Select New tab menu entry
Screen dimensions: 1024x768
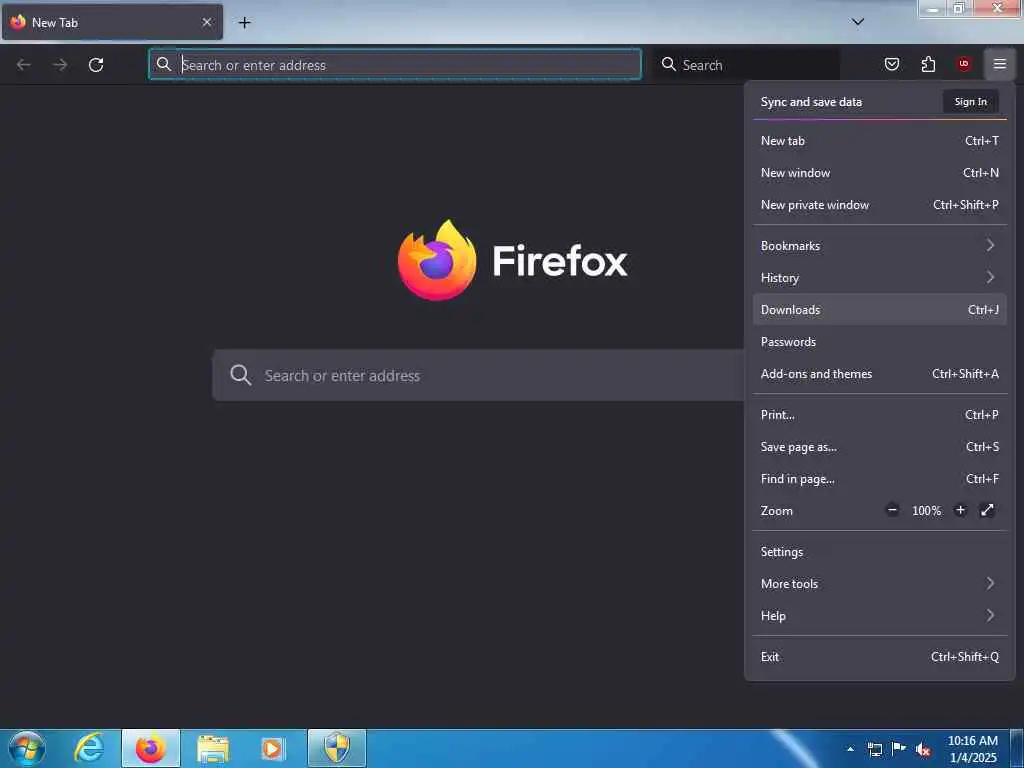[x=880, y=140]
